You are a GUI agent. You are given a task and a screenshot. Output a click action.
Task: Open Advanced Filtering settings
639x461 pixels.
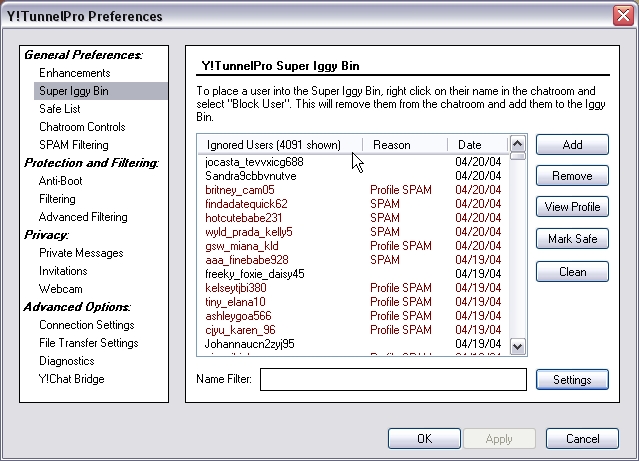click(83, 217)
